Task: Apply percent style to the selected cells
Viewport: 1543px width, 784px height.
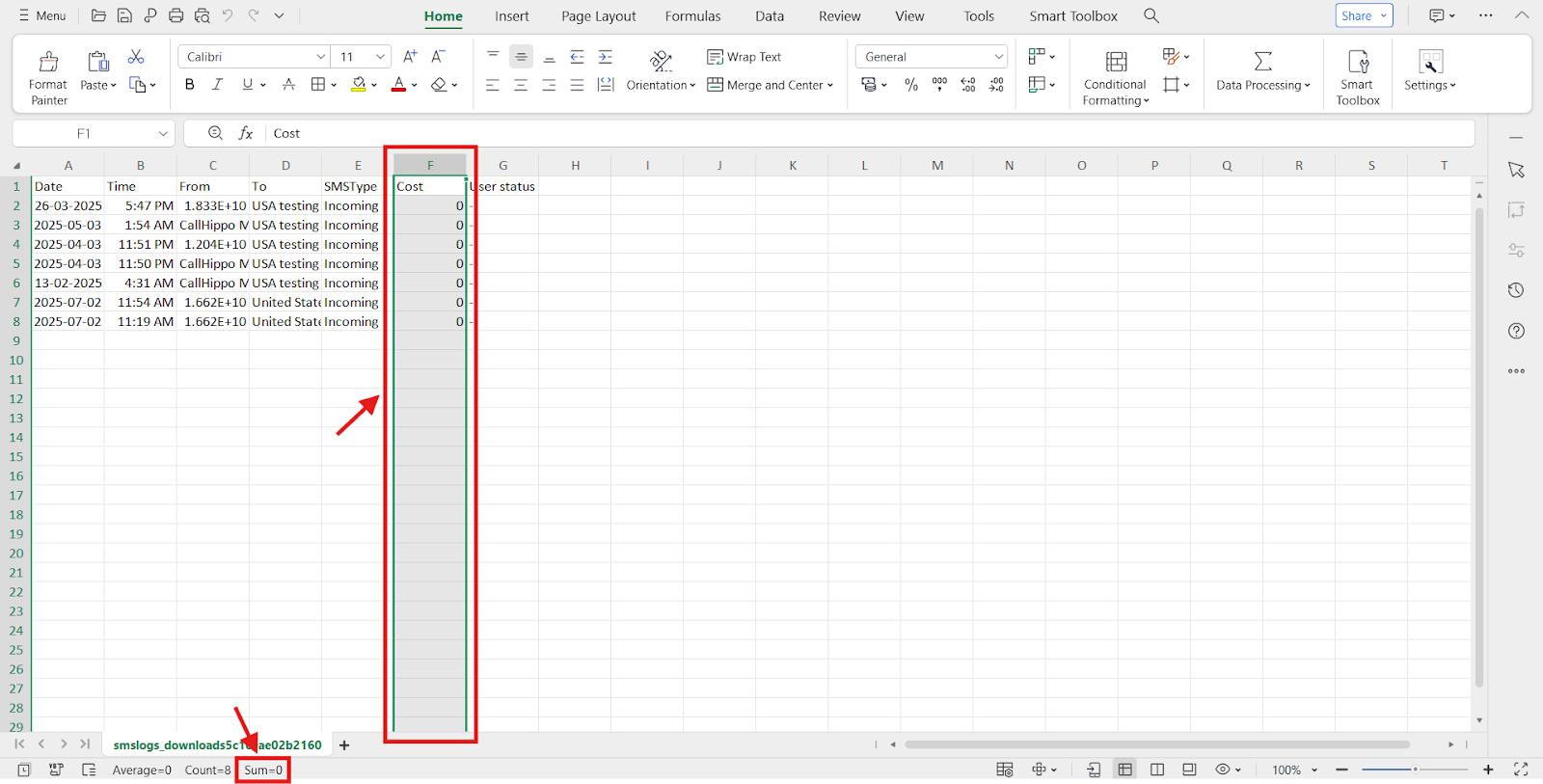Action: pyautogui.click(x=911, y=85)
